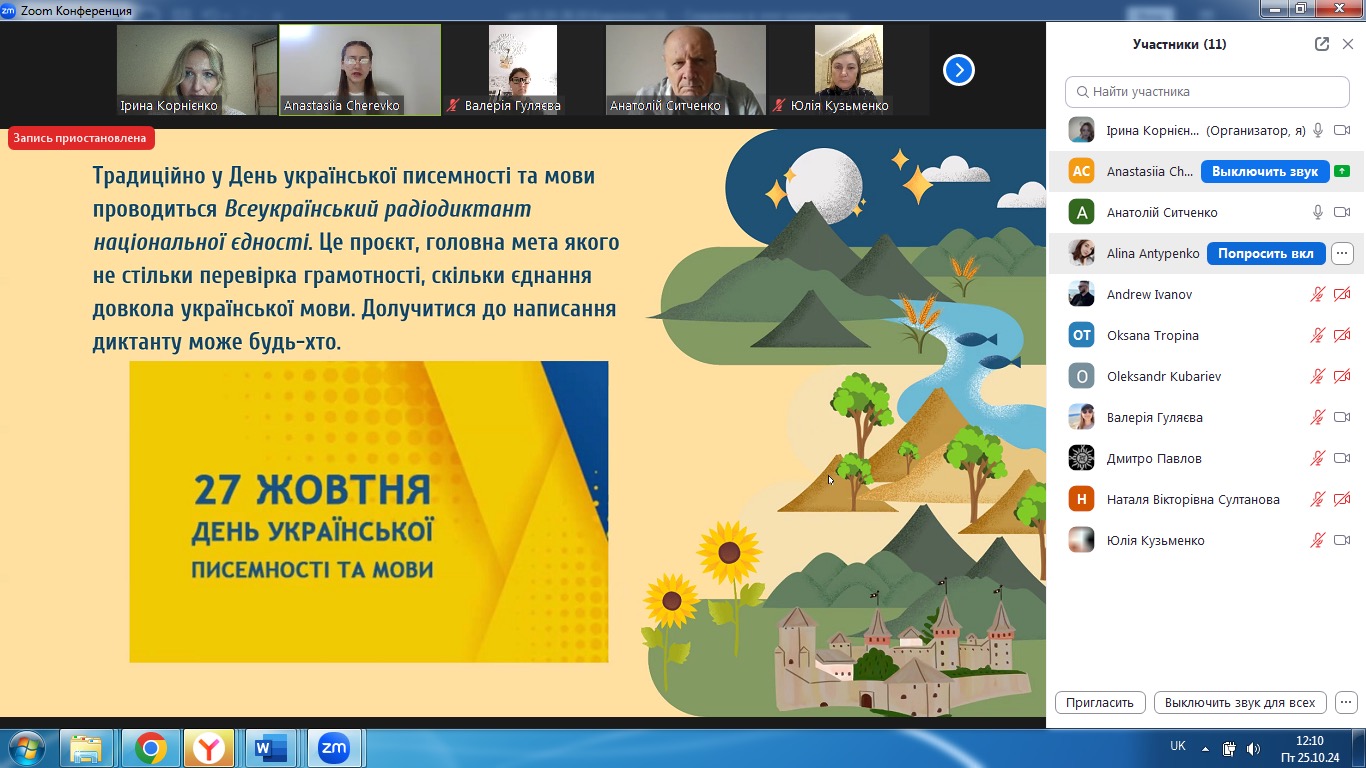1366x768 pixels.
Task: Click the Найти участника search field
Action: pyautogui.click(x=1205, y=91)
